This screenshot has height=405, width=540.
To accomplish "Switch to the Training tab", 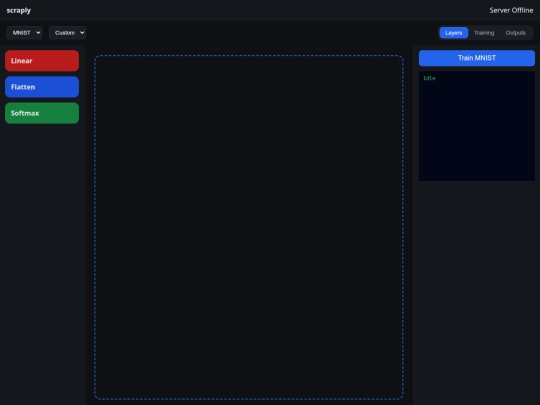I will 484,33.
